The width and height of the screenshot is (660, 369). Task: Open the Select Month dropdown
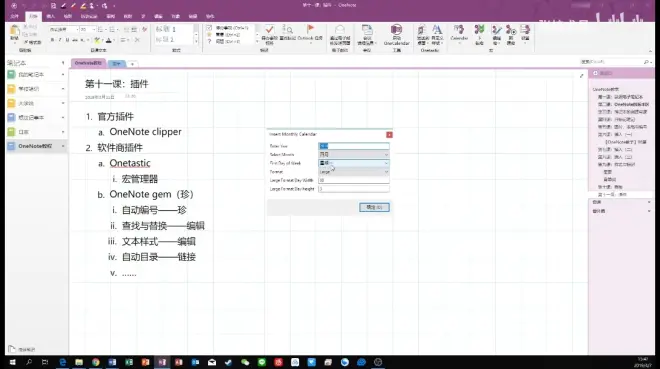(x=354, y=154)
